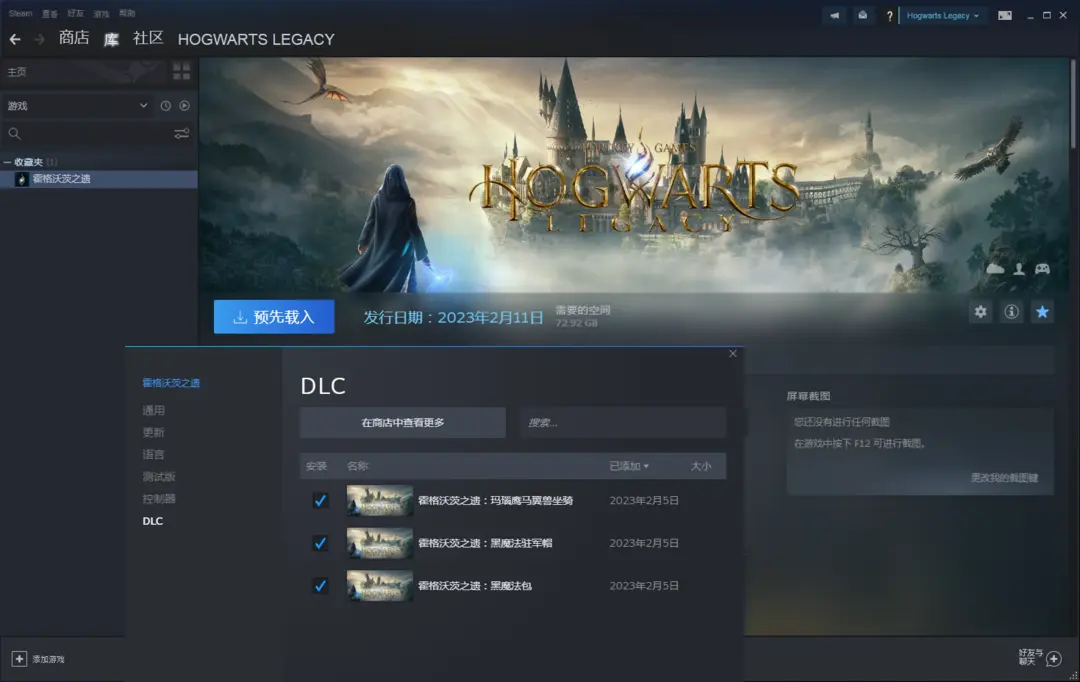Open advanced library filter options
Screen dimensions: 1080x682
coord(182,134)
